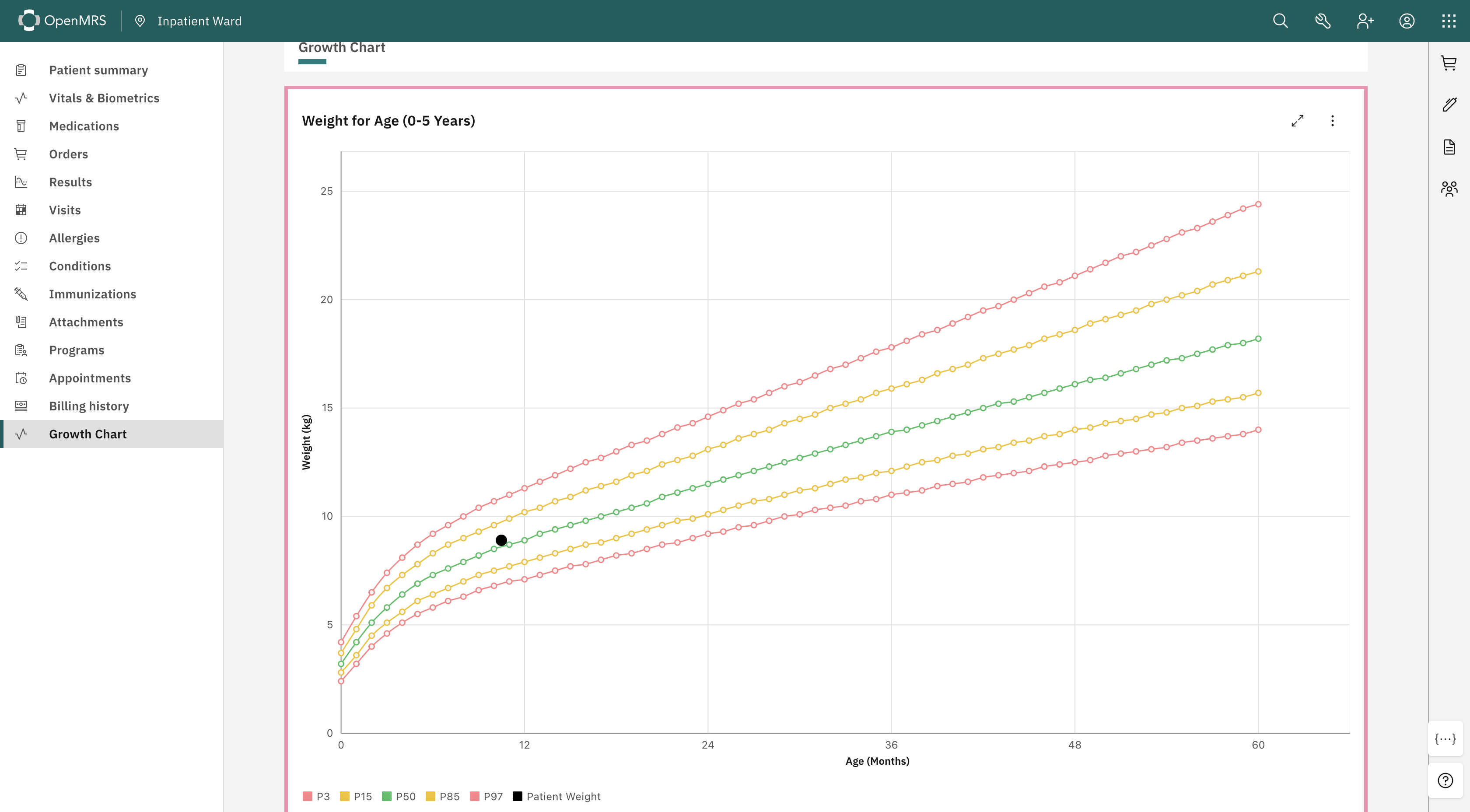The height and width of the screenshot is (812, 1470).
Task: Open the patient search magnifier icon
Action: click(x=1280, y=21)
